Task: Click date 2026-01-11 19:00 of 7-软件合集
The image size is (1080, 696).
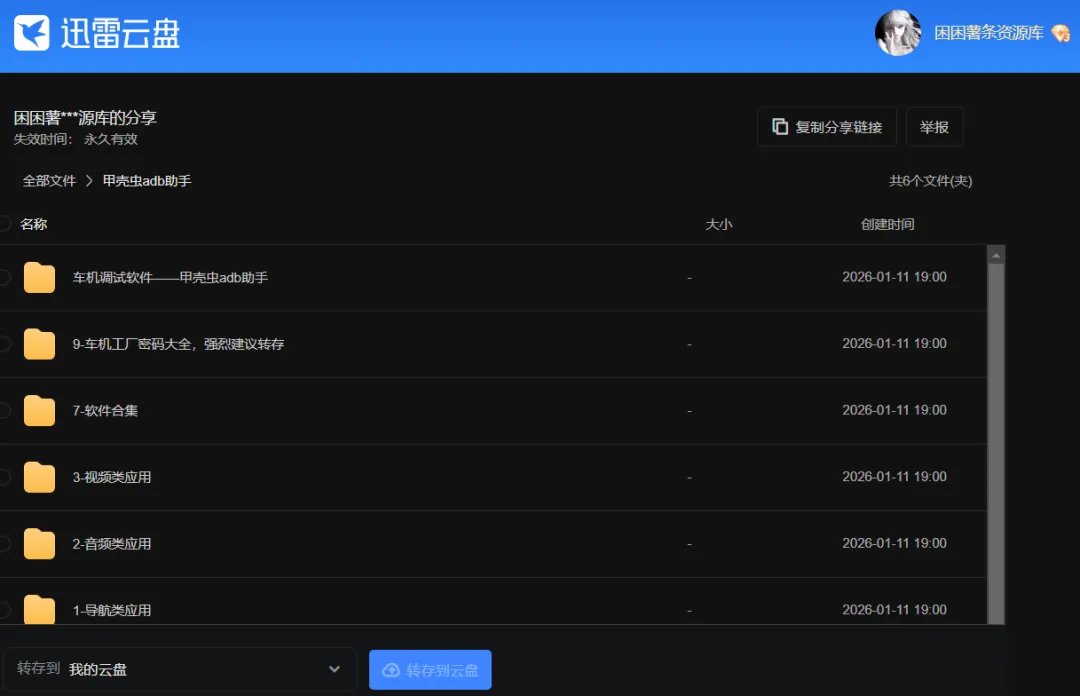Action: [895, 410]
